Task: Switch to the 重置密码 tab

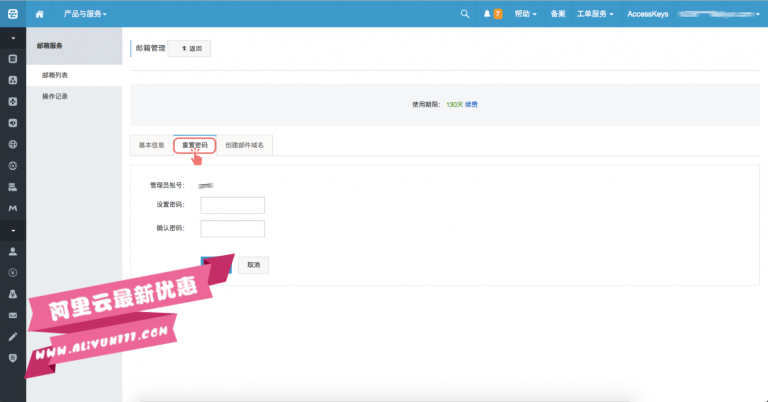Action: 195,145
